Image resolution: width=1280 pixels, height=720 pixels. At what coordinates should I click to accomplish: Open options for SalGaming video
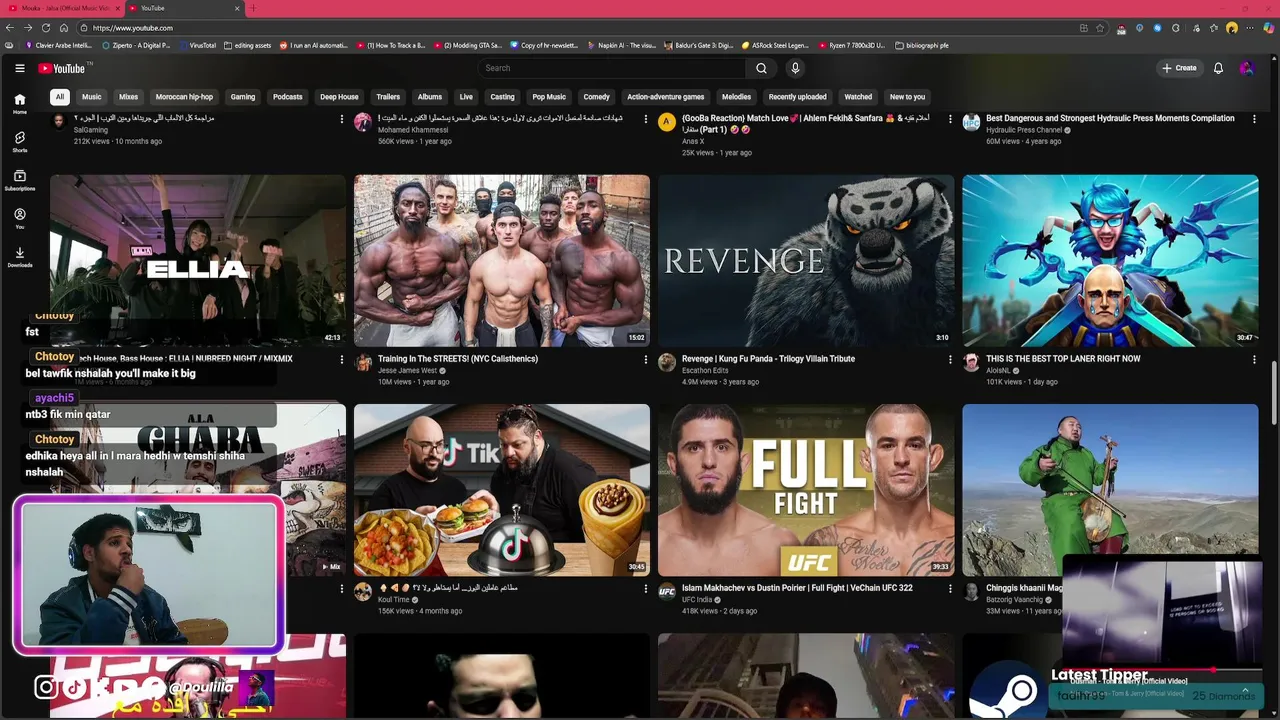click(x=342, y=119)
